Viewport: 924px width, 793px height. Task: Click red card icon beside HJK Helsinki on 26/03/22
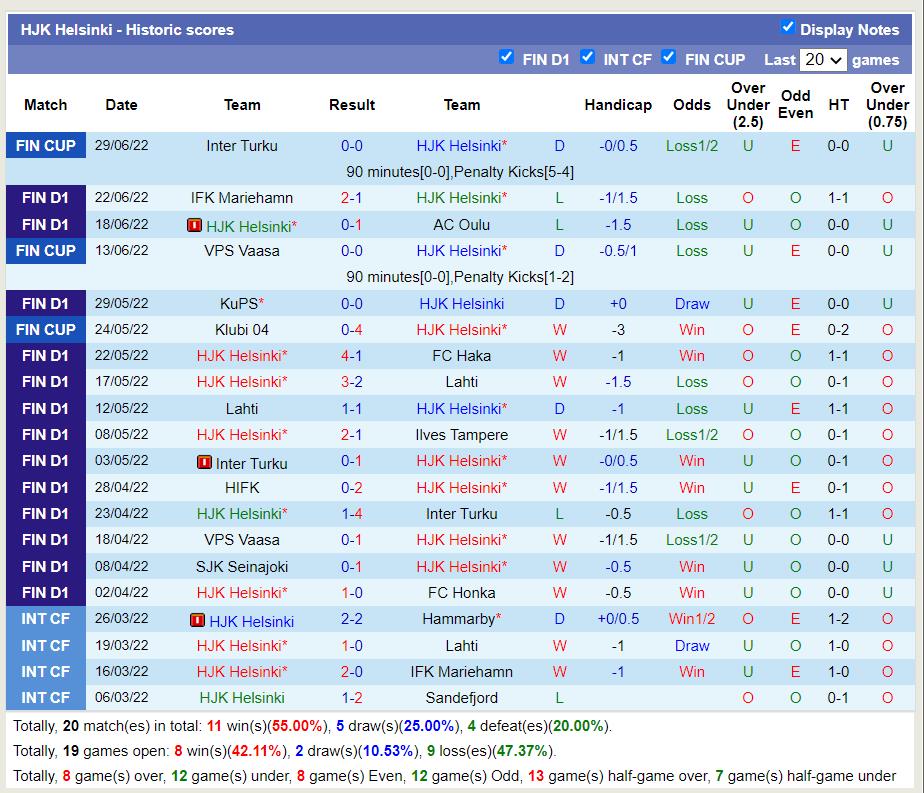197,620
